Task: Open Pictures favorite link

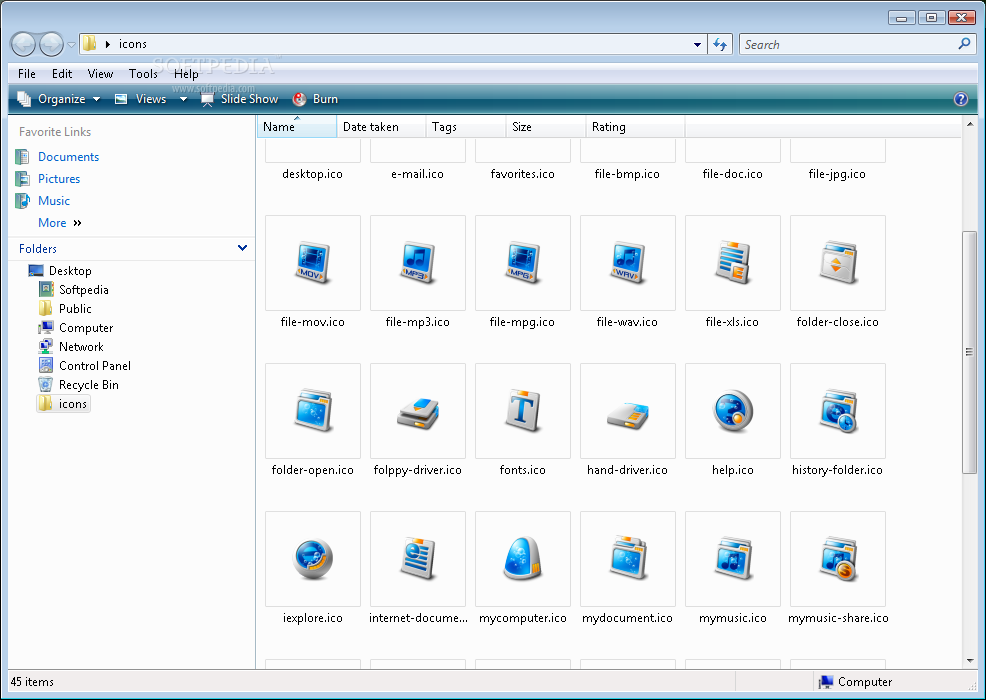Action: coord(58,179)
